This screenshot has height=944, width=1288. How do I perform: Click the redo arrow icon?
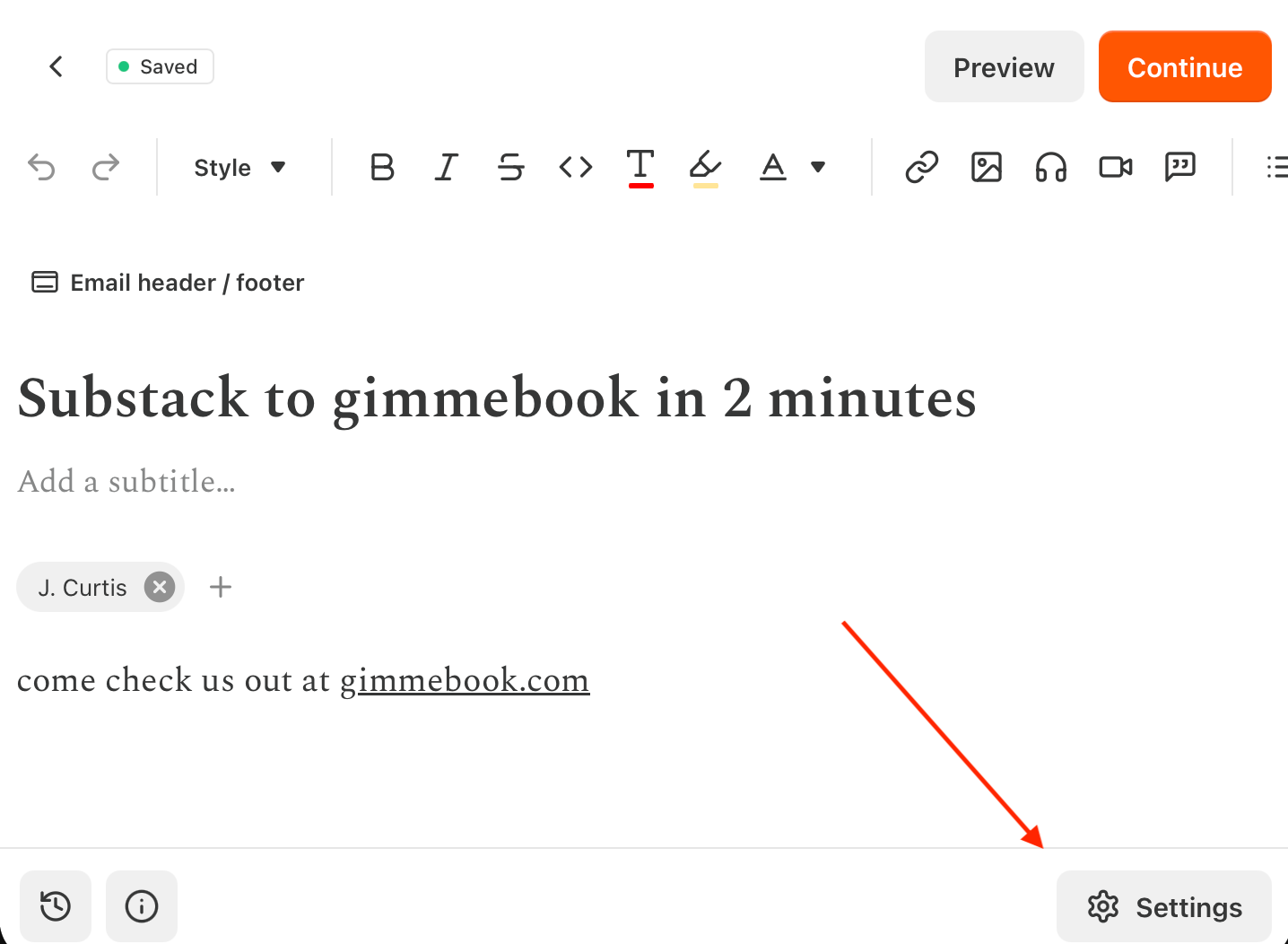[106, 167]
